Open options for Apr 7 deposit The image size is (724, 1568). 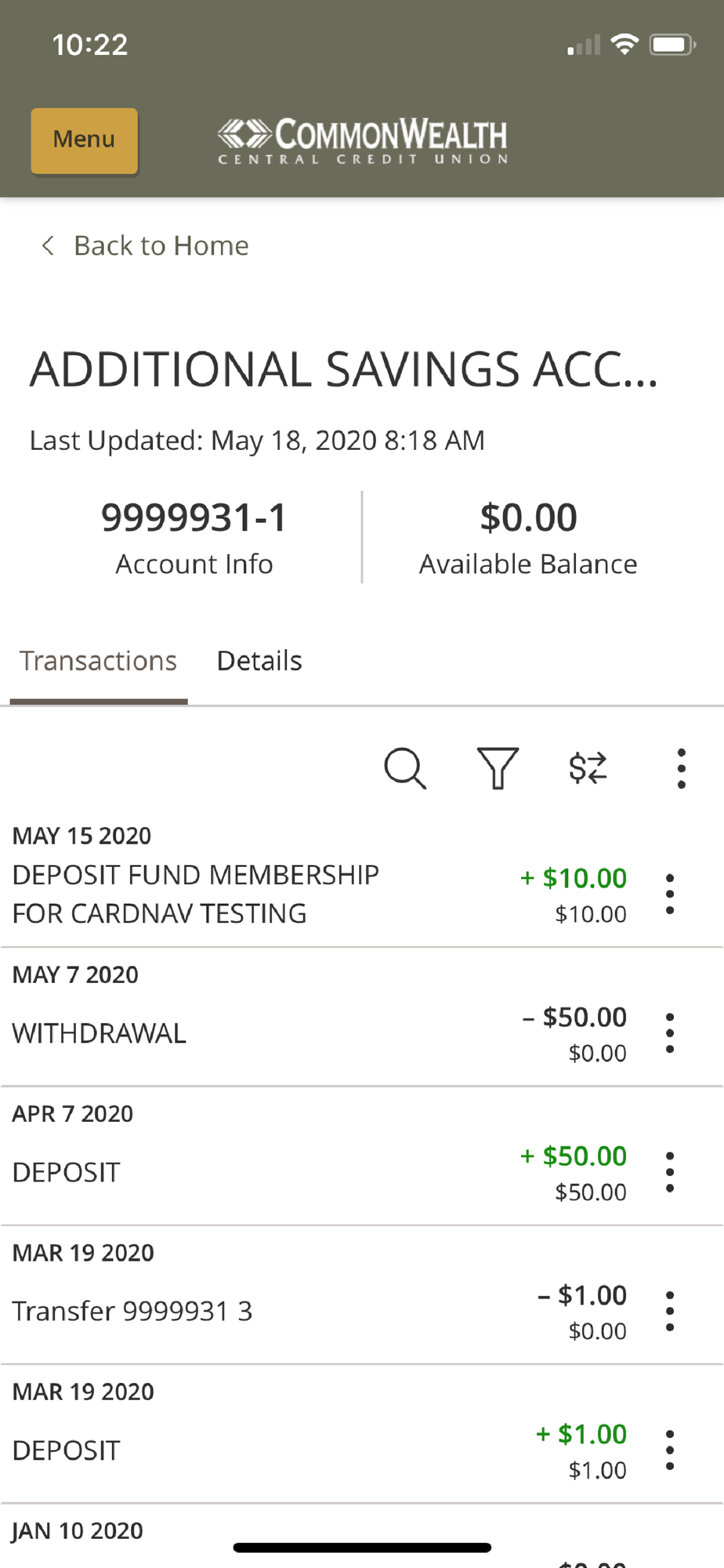click(x=669, y=1172)
